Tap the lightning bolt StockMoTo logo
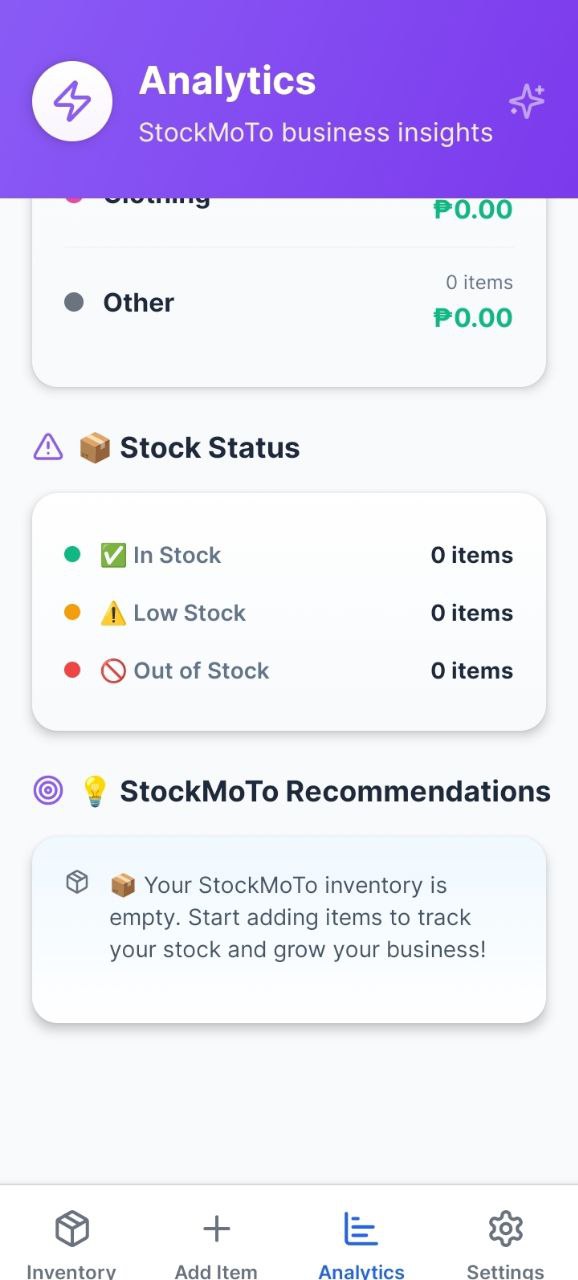Image resolution: width=578 pixels, height=1280 pixels. (72, 100)
